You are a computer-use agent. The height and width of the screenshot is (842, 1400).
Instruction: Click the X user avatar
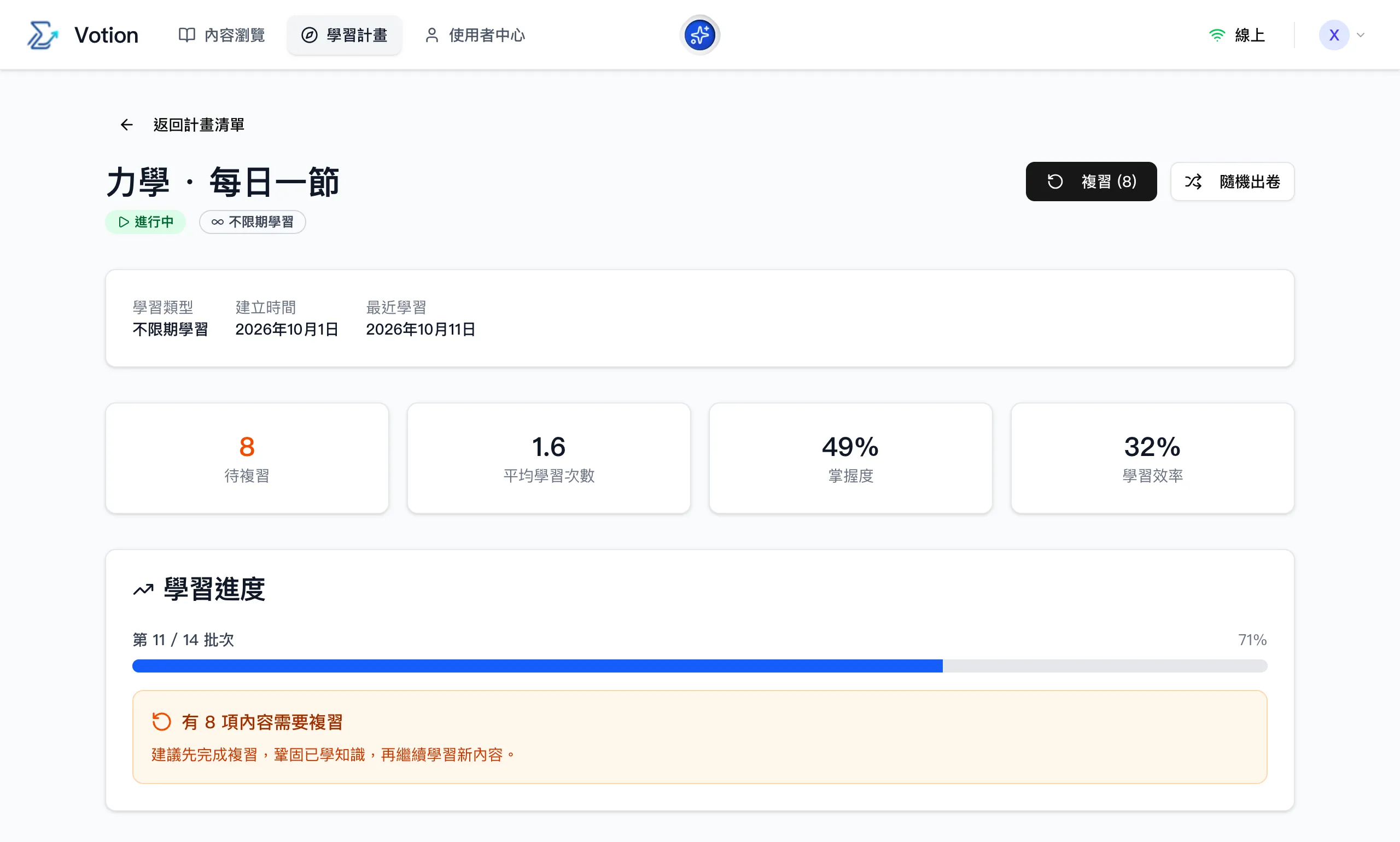[x=1334, y=35]
